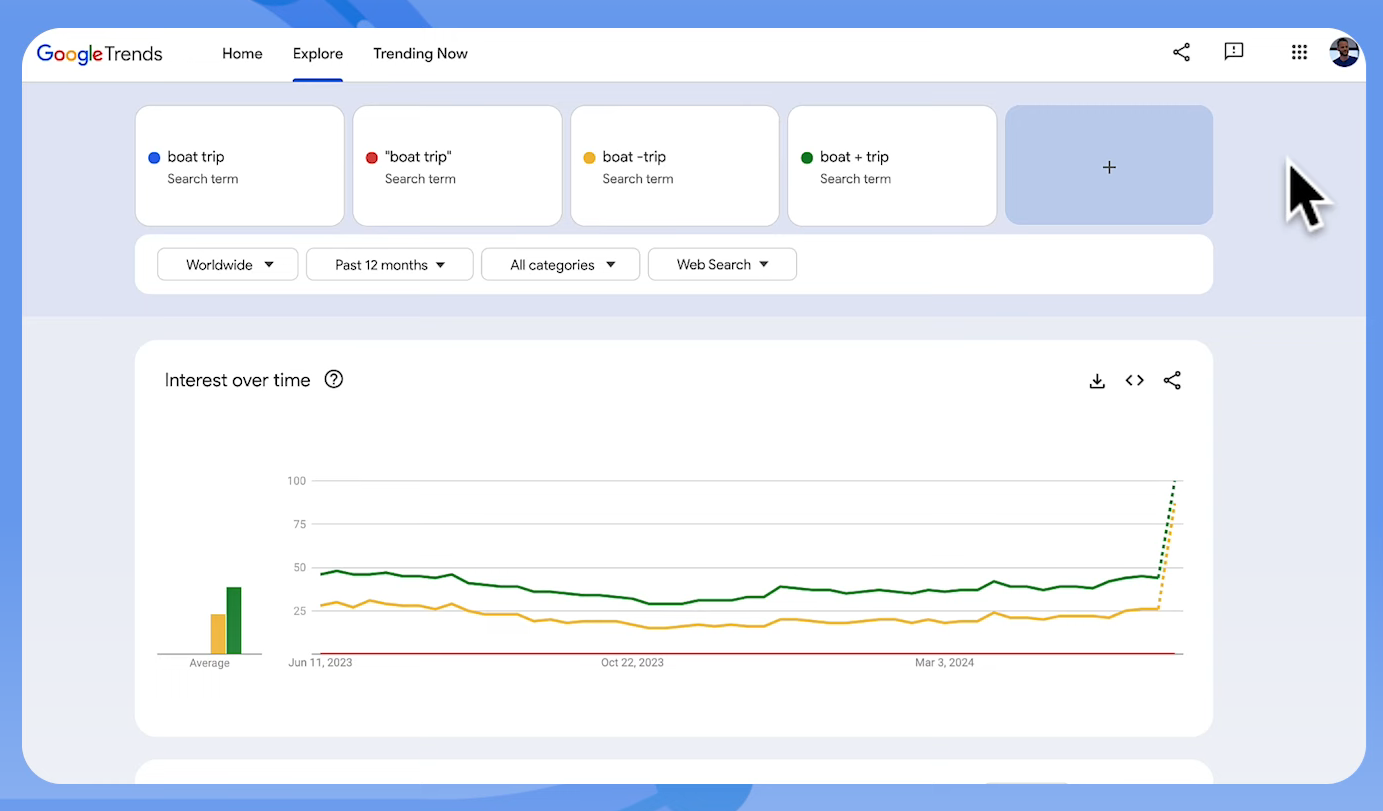Select the 'boat -trip' term card
This screenshot has width=1383, height=811.
pyautogui.click(x=675, y=166)
